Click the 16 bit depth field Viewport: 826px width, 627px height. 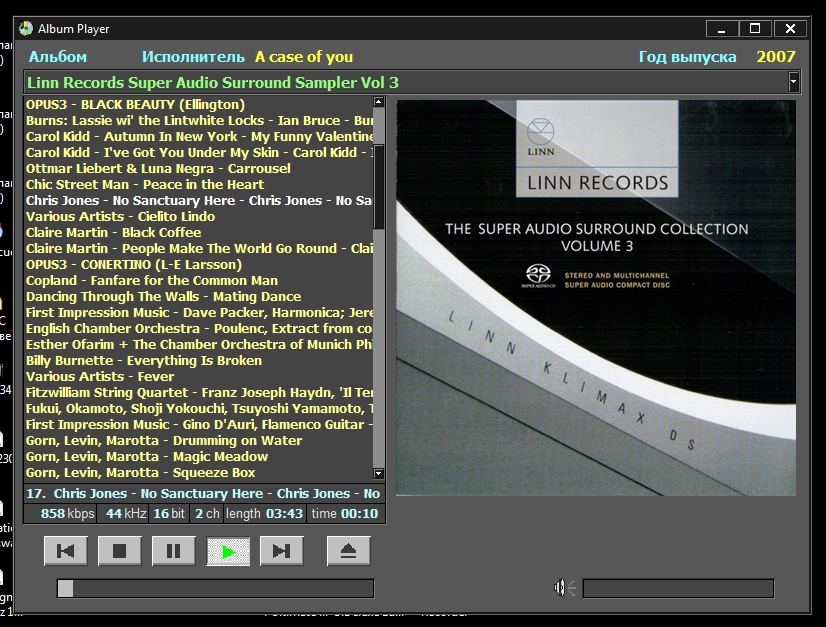(169, 514)
